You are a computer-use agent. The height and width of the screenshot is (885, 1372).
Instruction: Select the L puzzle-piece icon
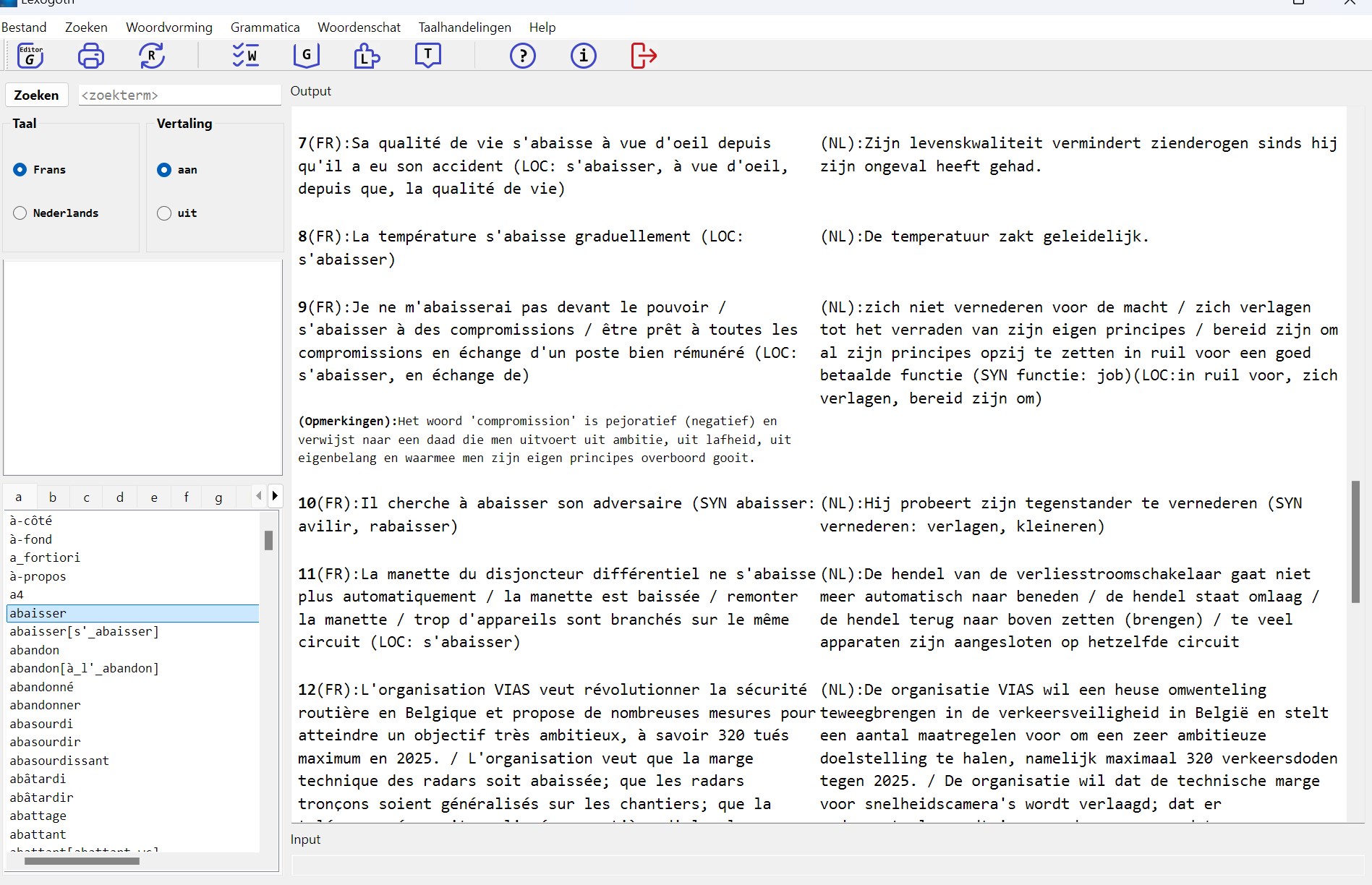pyautogui.click(x=367, y=56)
